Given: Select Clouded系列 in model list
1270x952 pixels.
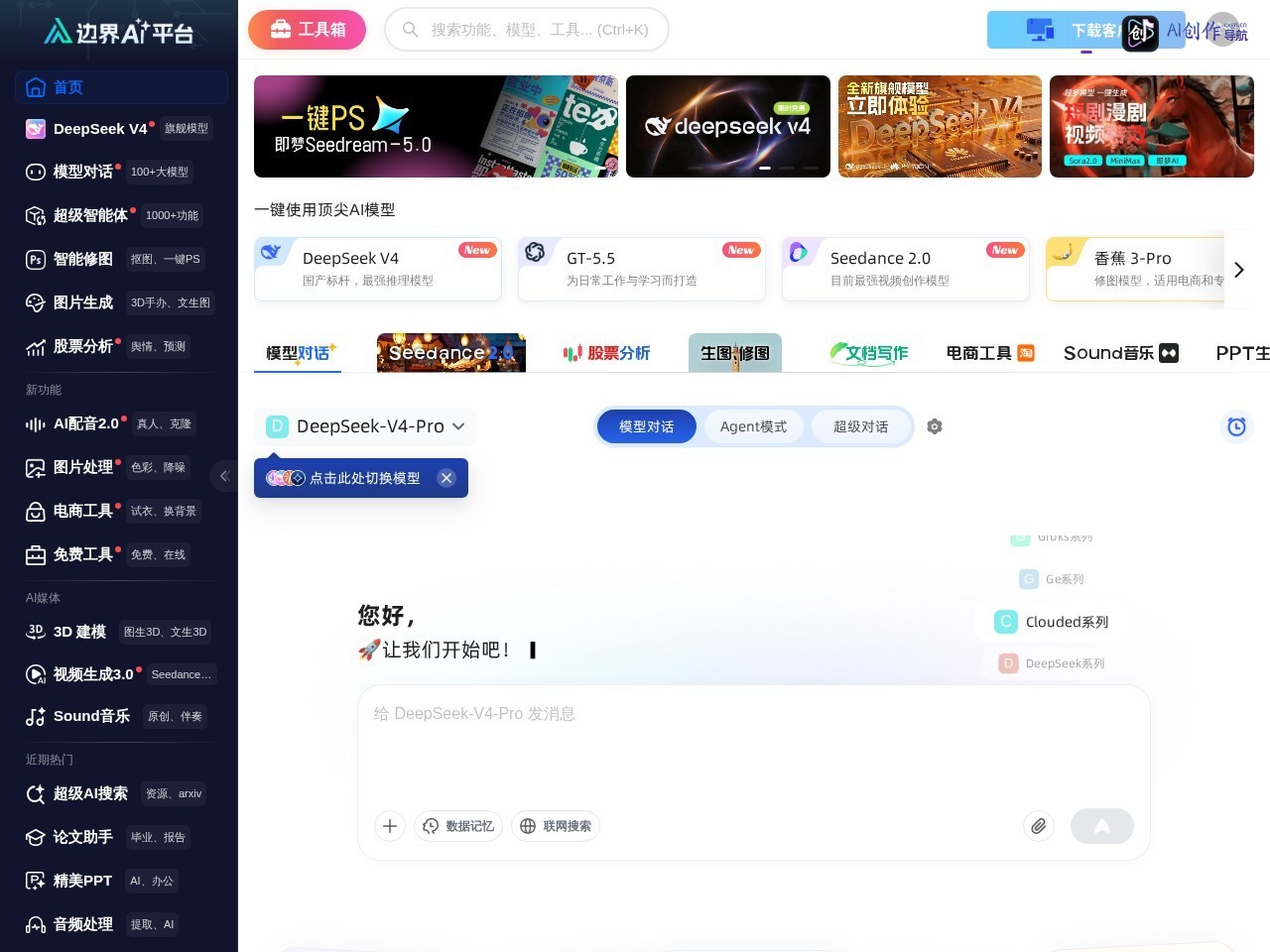Looking at the screenshot, I should 1052,622.
